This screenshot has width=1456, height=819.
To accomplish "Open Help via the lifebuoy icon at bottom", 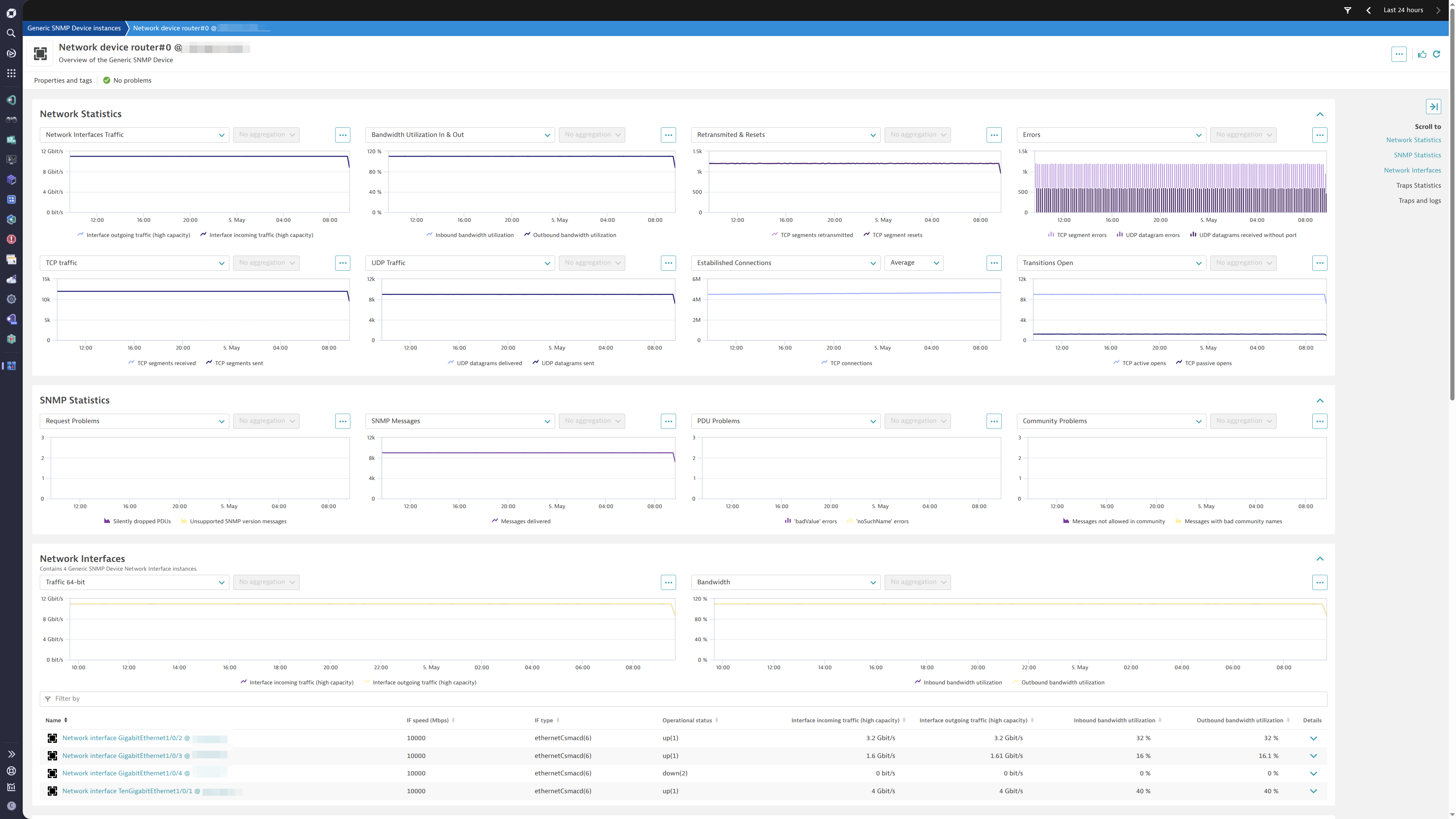I will pyautogui.click(x=11, y=770).
